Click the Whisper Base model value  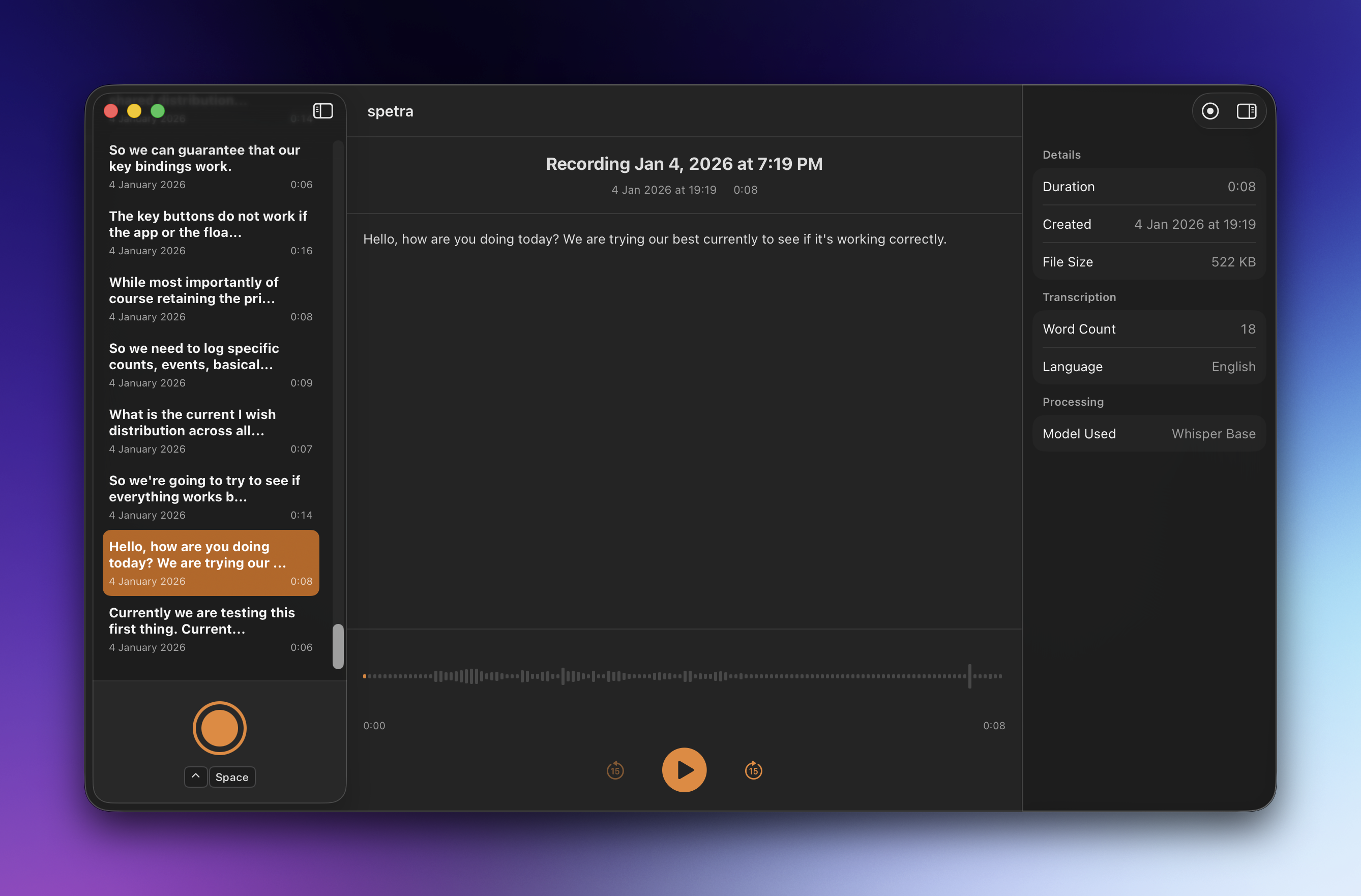[x=1212, y=433]
